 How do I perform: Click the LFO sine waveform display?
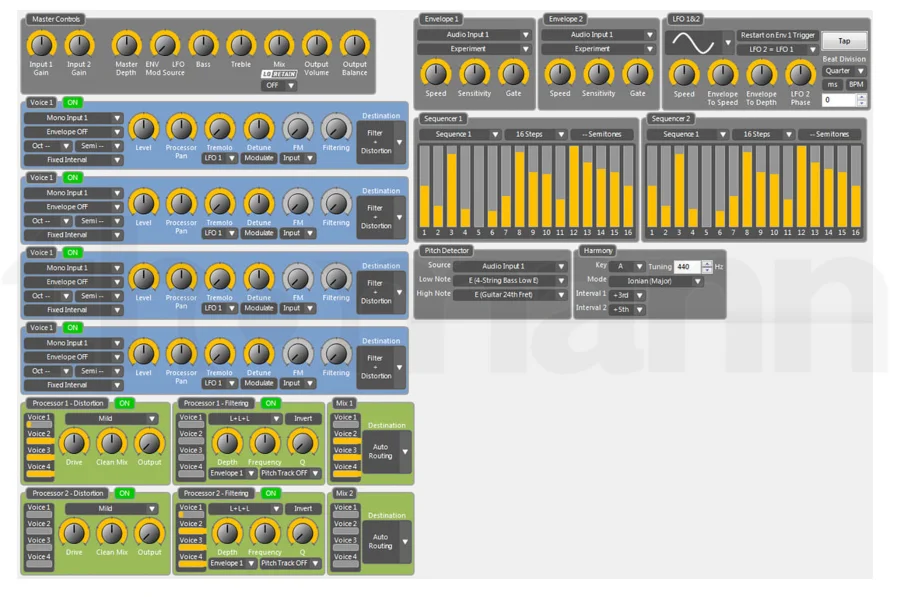pos(692,42)
